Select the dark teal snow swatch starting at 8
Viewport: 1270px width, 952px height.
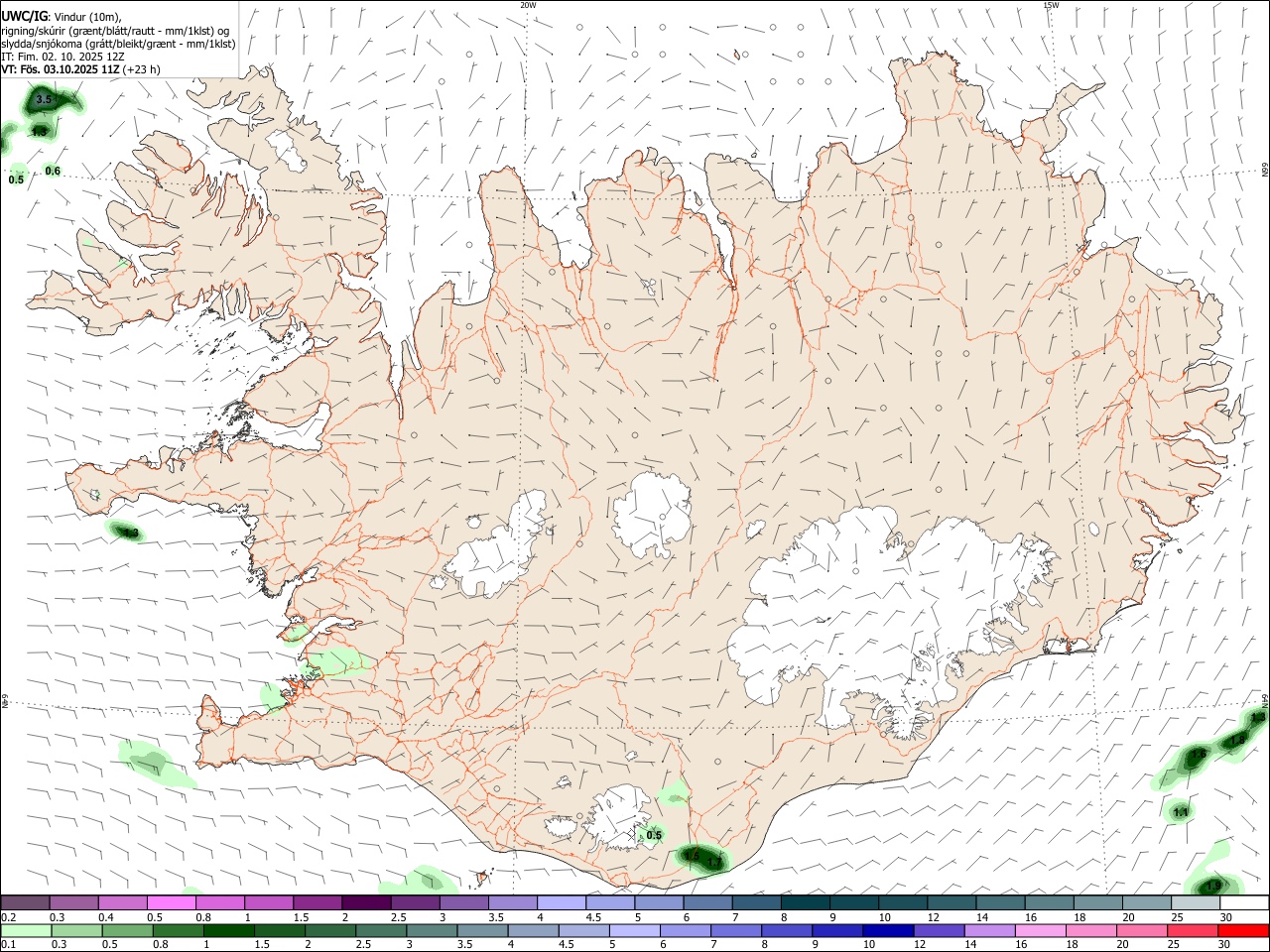[806, 902]
